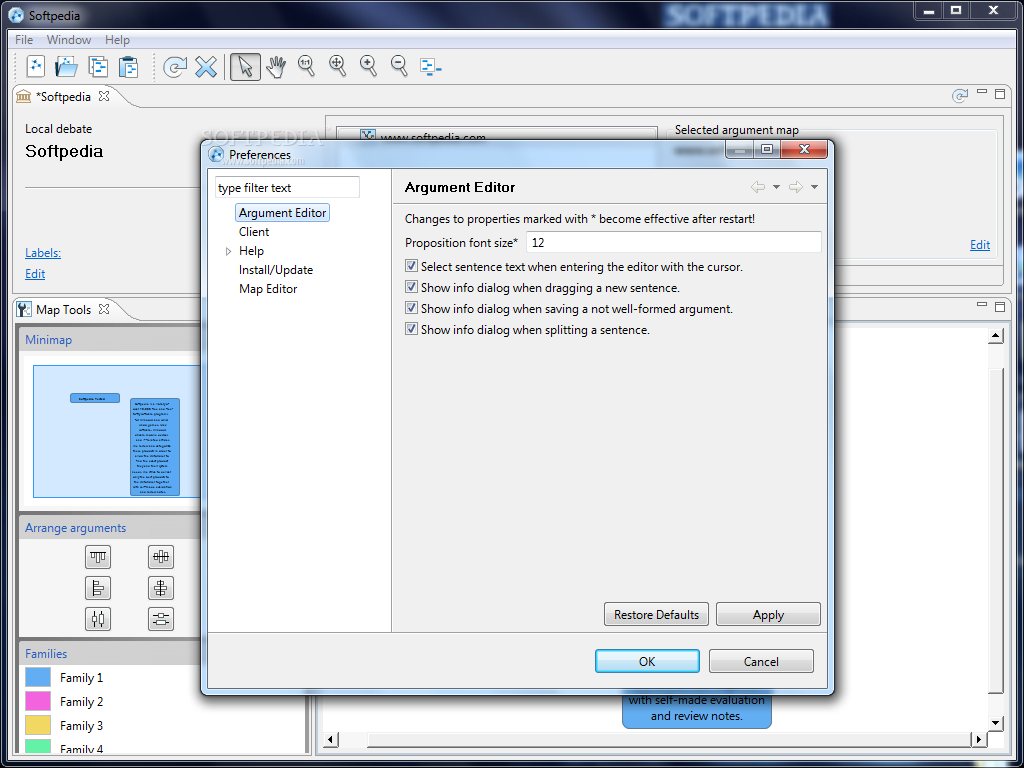Click the auto-layout icon at toolbar end
The height and width of the screenshot is (768, 1024).
(x=430, y=67)
